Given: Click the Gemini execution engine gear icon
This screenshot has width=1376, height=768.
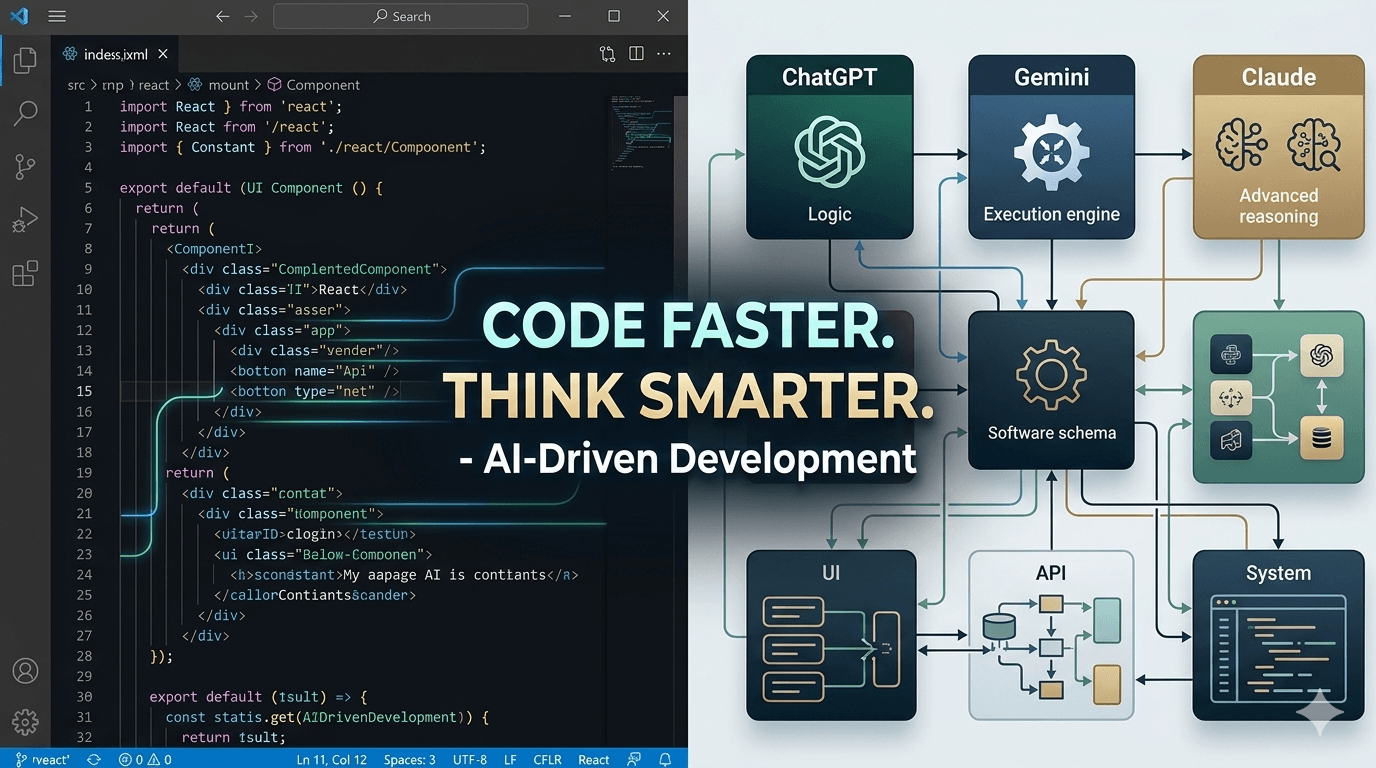Looking at the screenshot, I should (x=1051, y=153).
